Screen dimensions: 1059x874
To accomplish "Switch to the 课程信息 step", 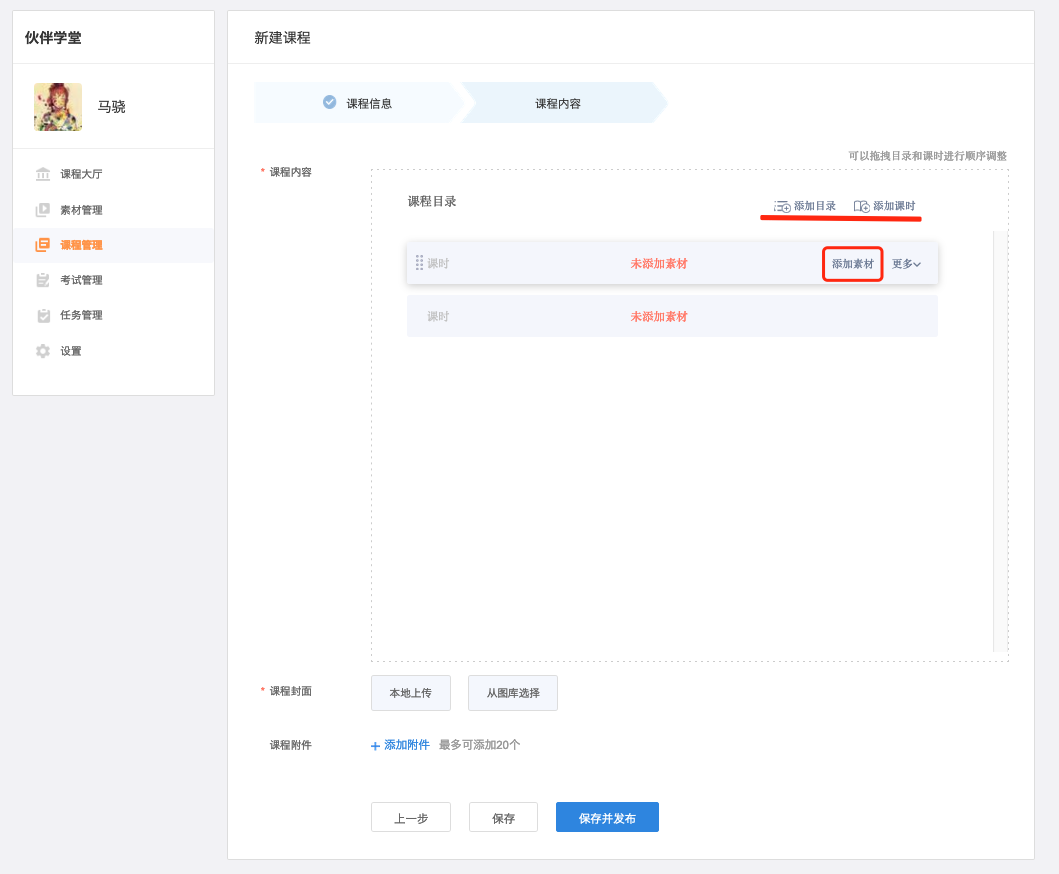I will [x=359, y=103].
